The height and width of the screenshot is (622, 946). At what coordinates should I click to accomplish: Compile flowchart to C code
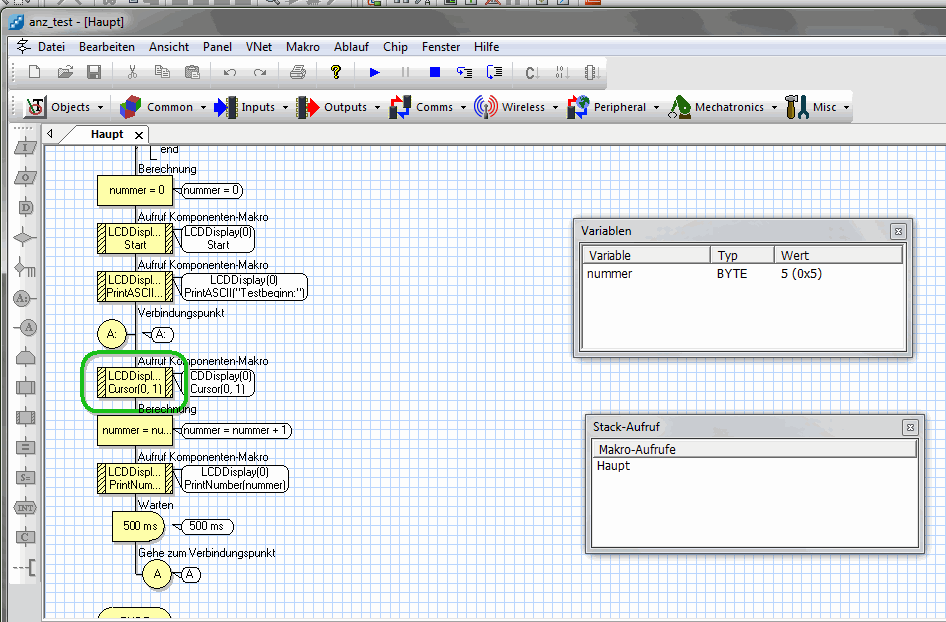pos(532,73)
